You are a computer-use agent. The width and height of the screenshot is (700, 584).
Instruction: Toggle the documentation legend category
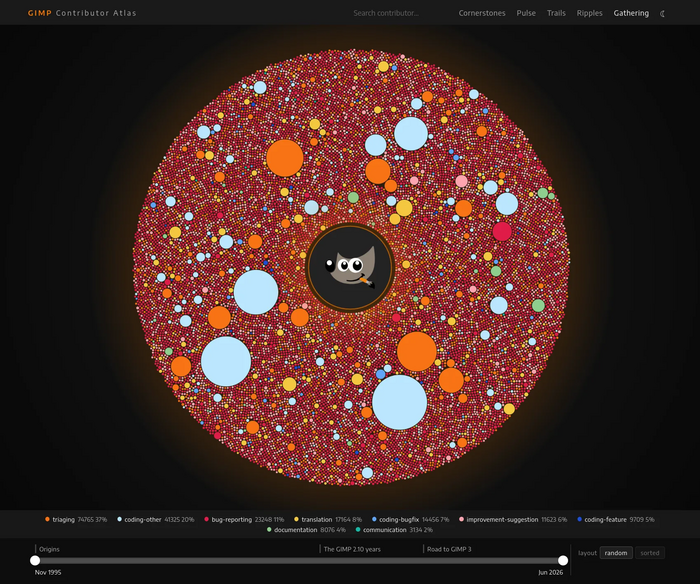(x=306, y=530)
